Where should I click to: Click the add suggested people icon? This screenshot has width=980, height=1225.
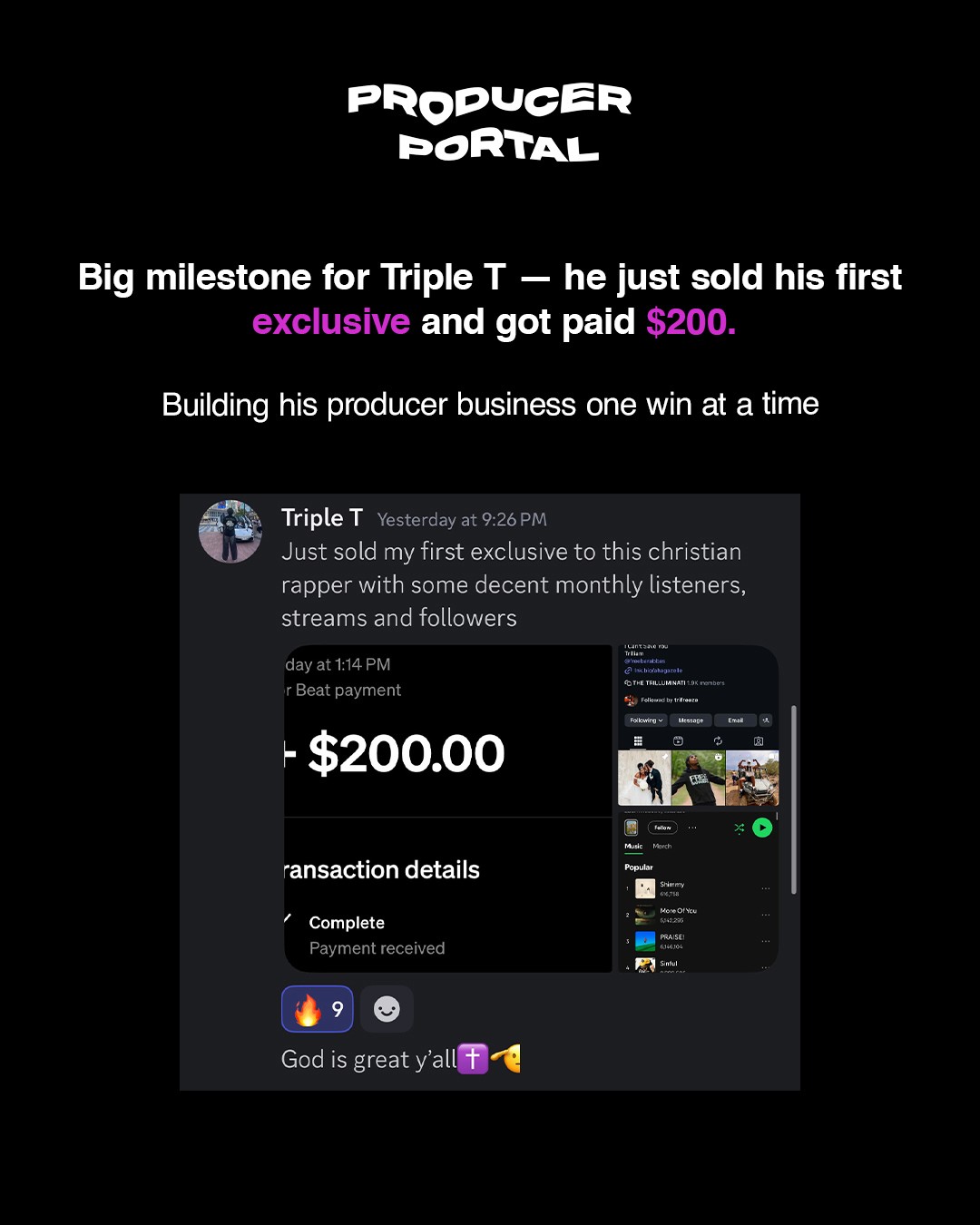(766, 720)
